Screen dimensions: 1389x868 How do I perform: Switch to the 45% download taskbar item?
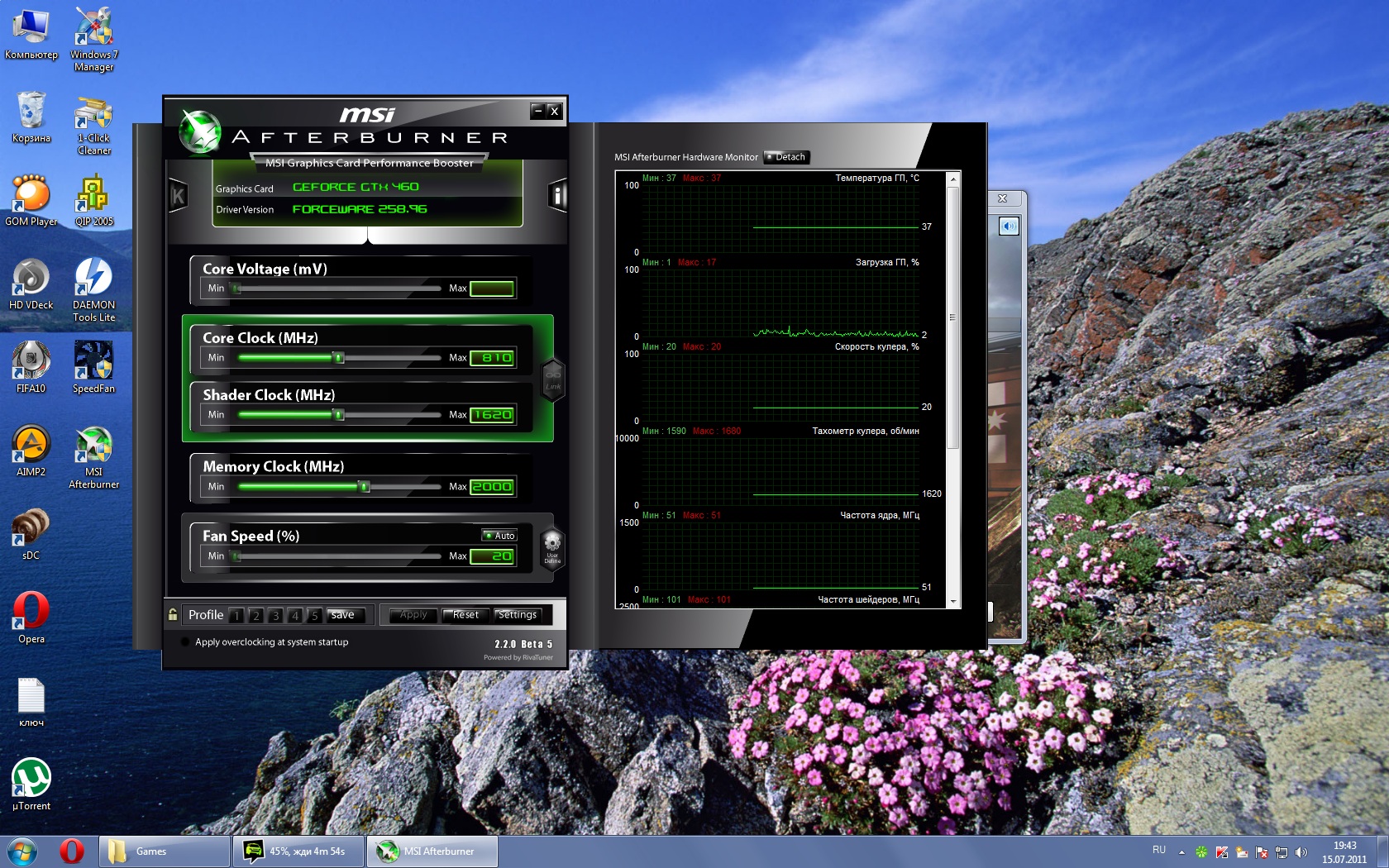298,851
